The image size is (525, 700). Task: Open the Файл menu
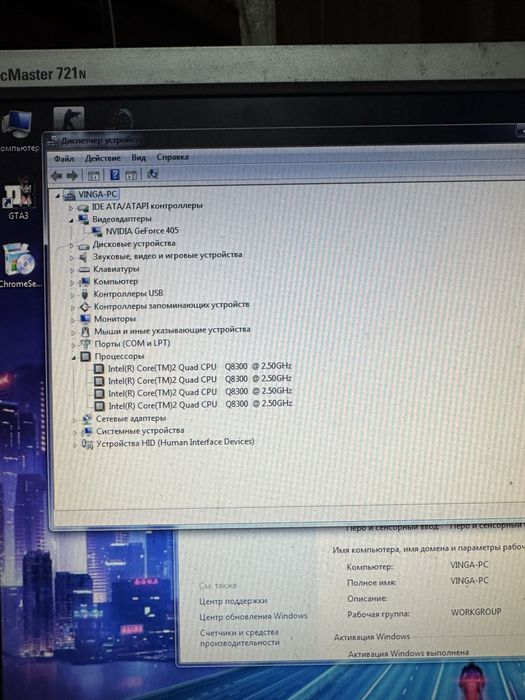[64, 158]
